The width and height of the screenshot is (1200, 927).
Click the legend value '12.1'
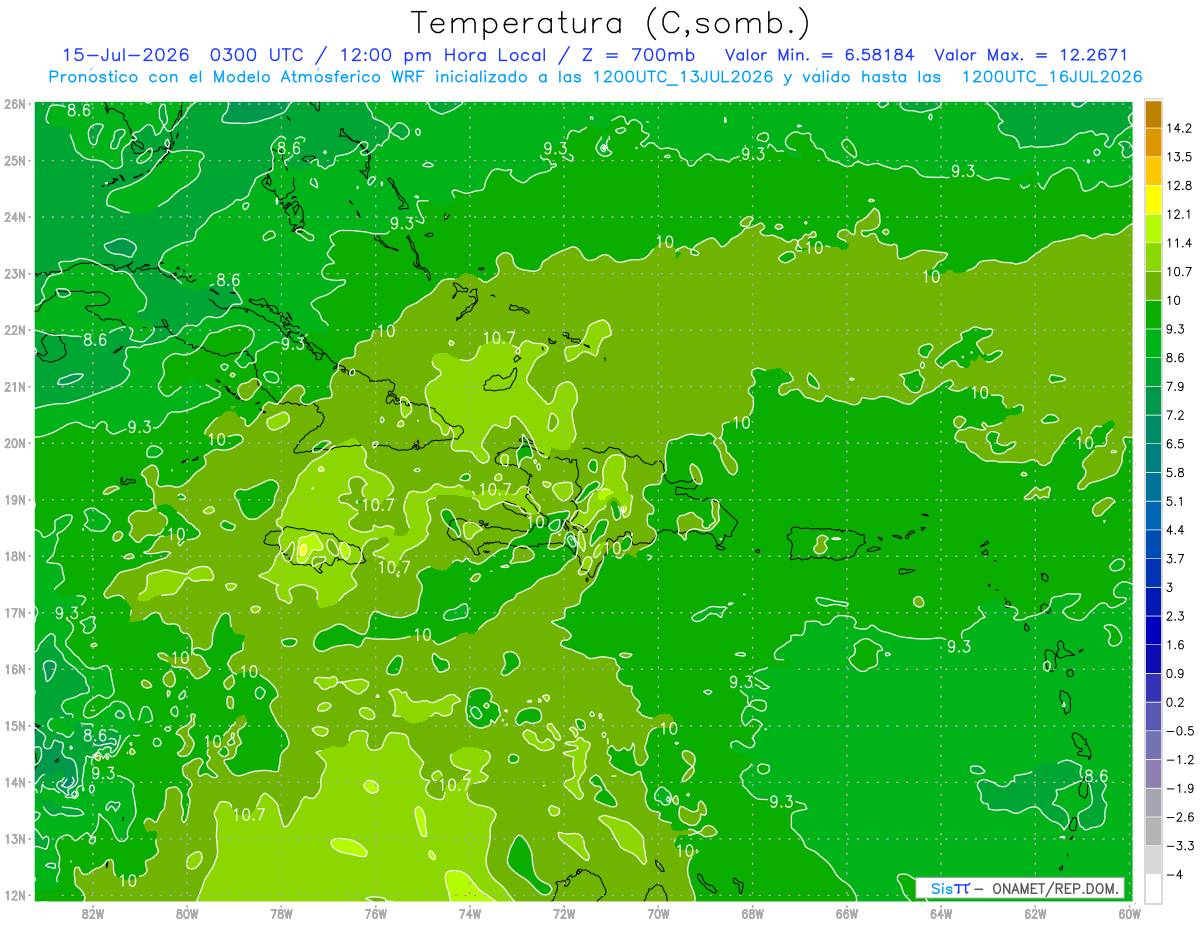coord(1178,214)
